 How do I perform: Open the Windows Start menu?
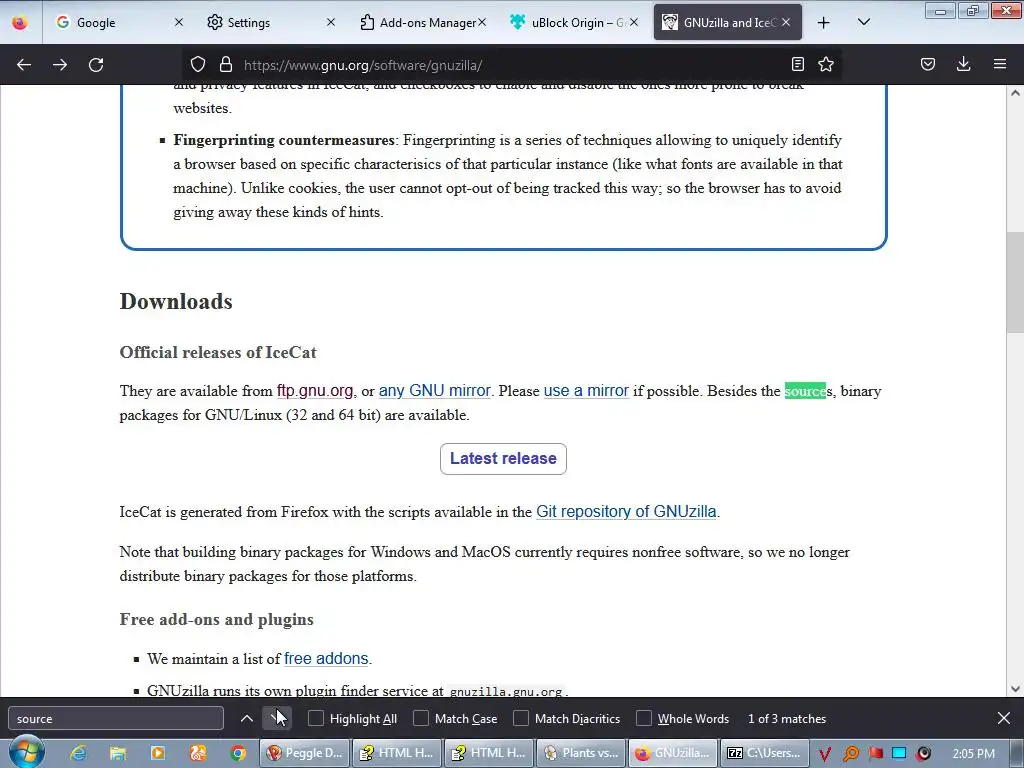click(27, 752)
